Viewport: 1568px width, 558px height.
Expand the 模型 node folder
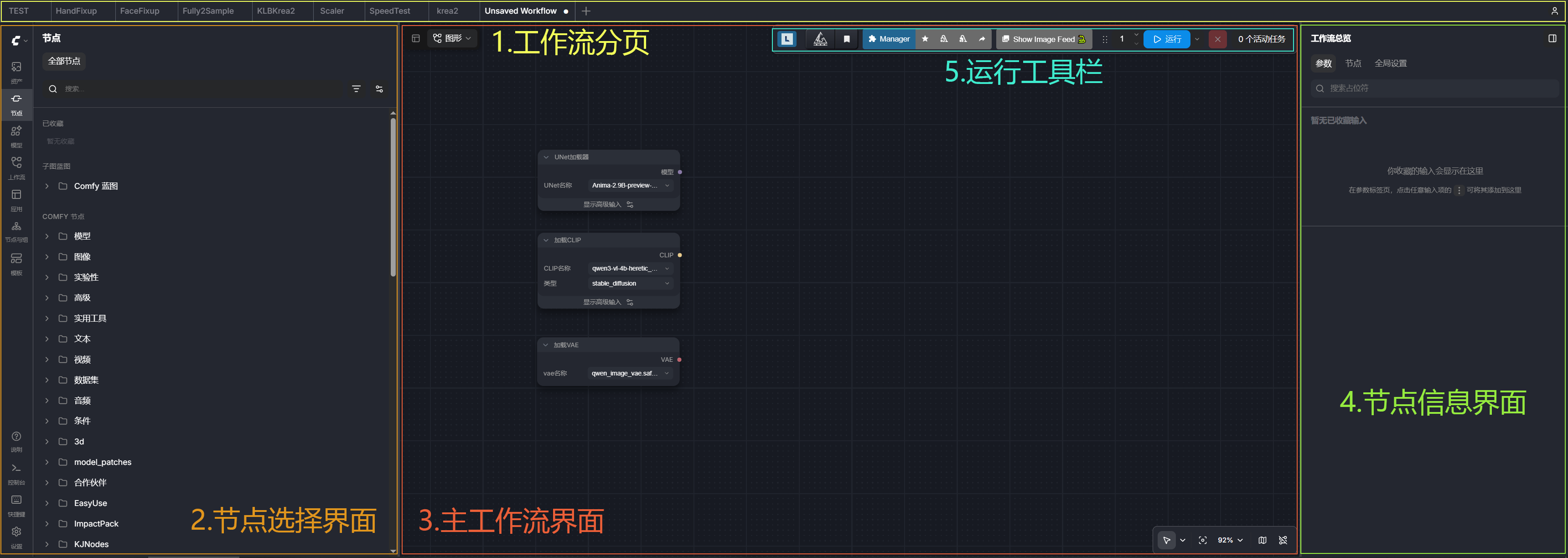coord(47,236)
